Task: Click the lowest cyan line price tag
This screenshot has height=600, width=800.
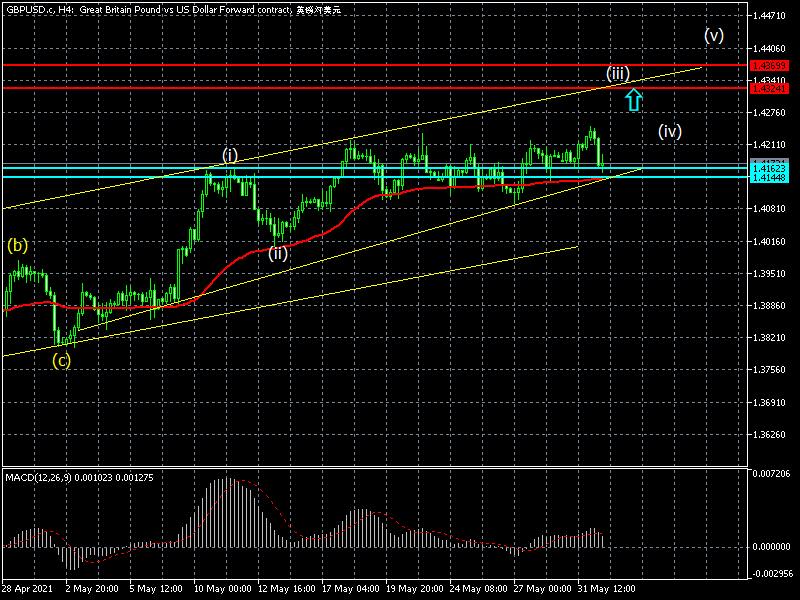Action: pyautogui.click(x=769, y=177)
